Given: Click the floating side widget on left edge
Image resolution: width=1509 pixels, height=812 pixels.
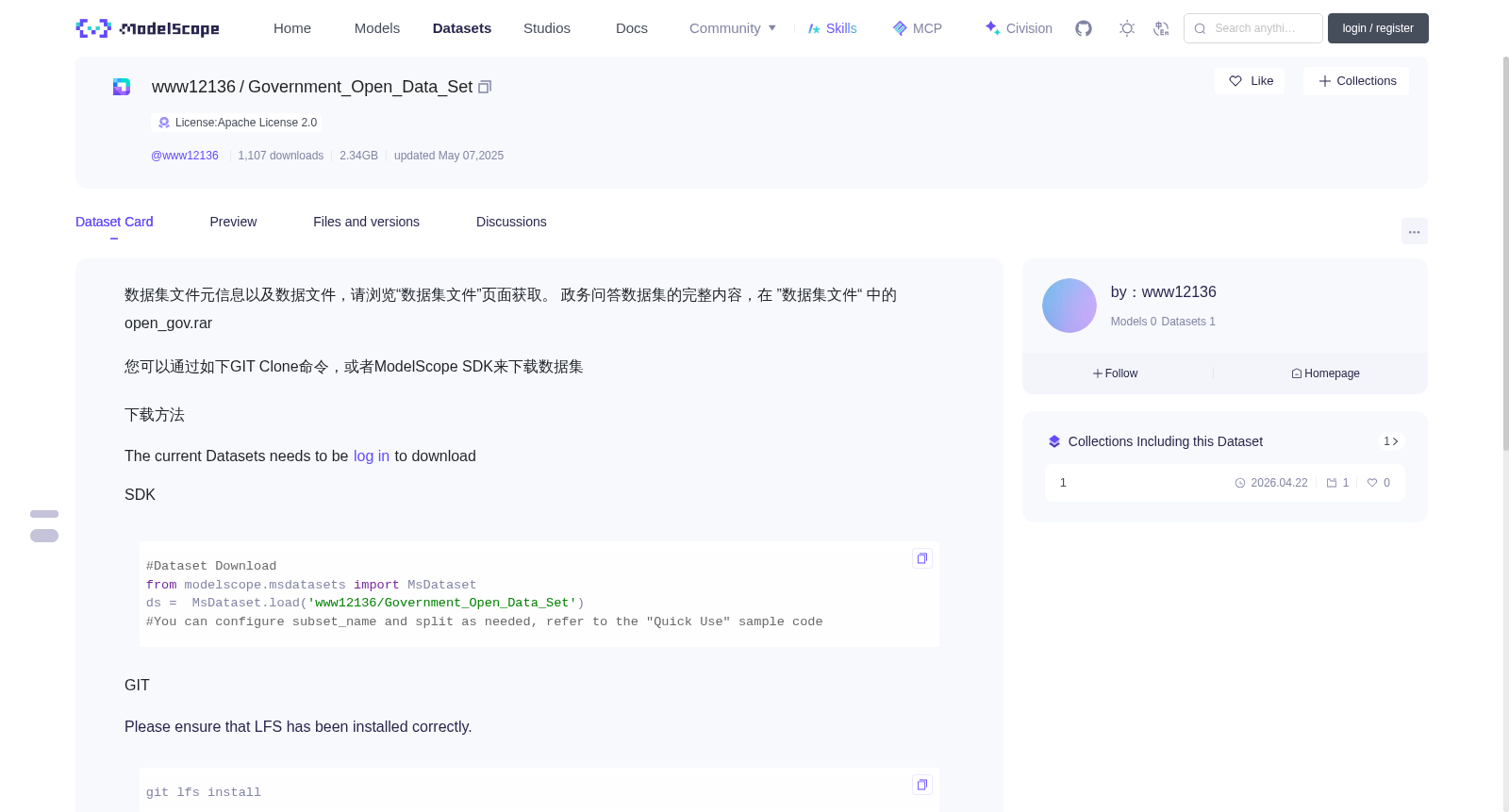Looking at the screenshot, I should pyautogui.click(x=44, y=526).
